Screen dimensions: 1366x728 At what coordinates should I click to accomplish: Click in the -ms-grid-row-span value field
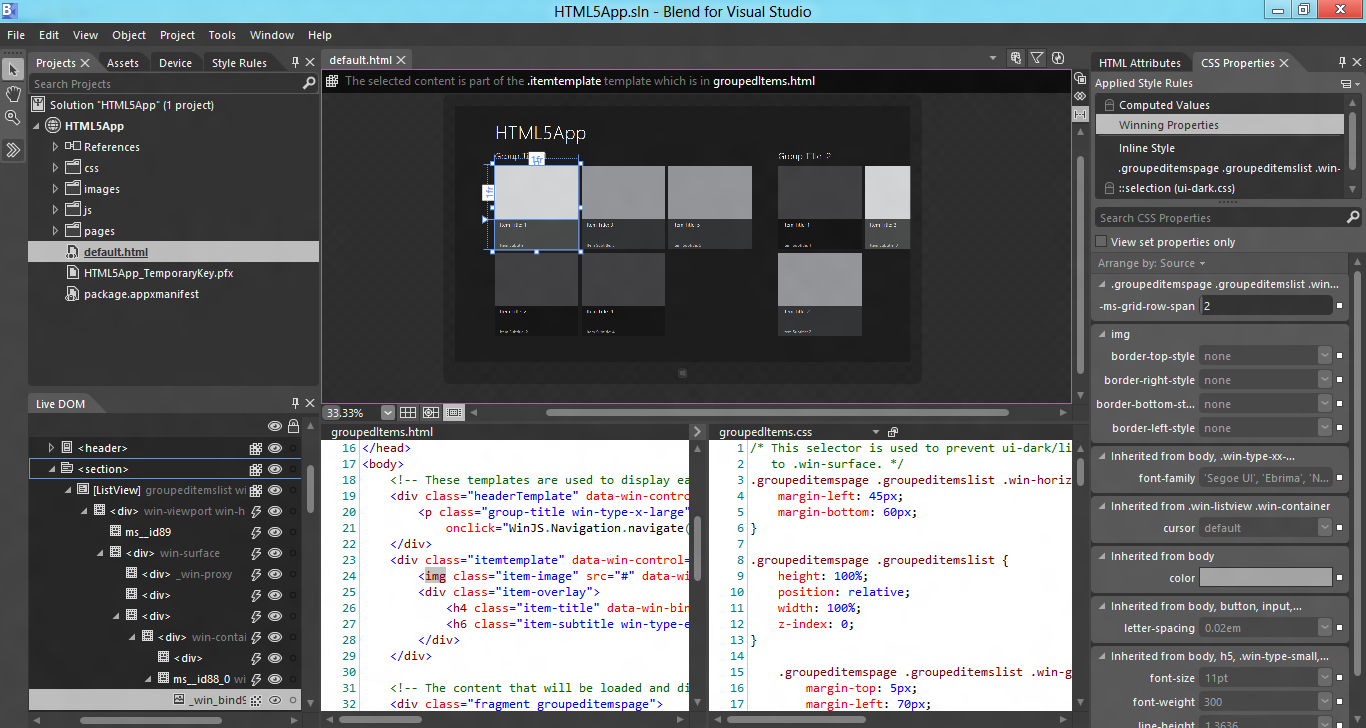[1265, 306]
